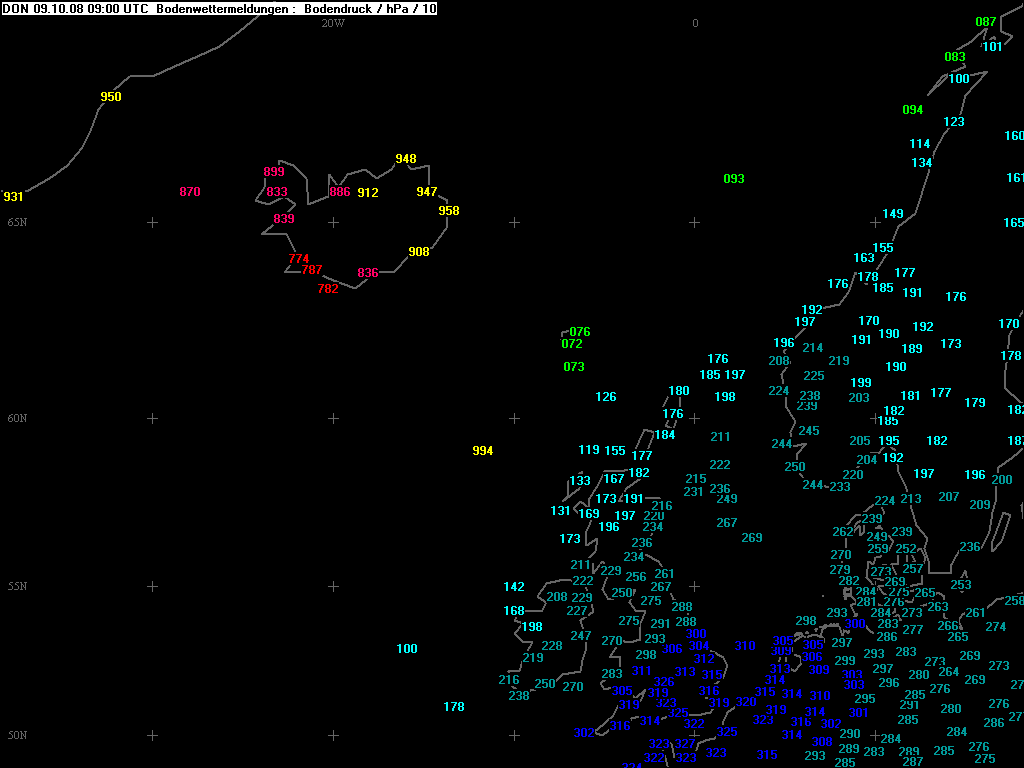Click the green 087 station value

tap(986, 22)
